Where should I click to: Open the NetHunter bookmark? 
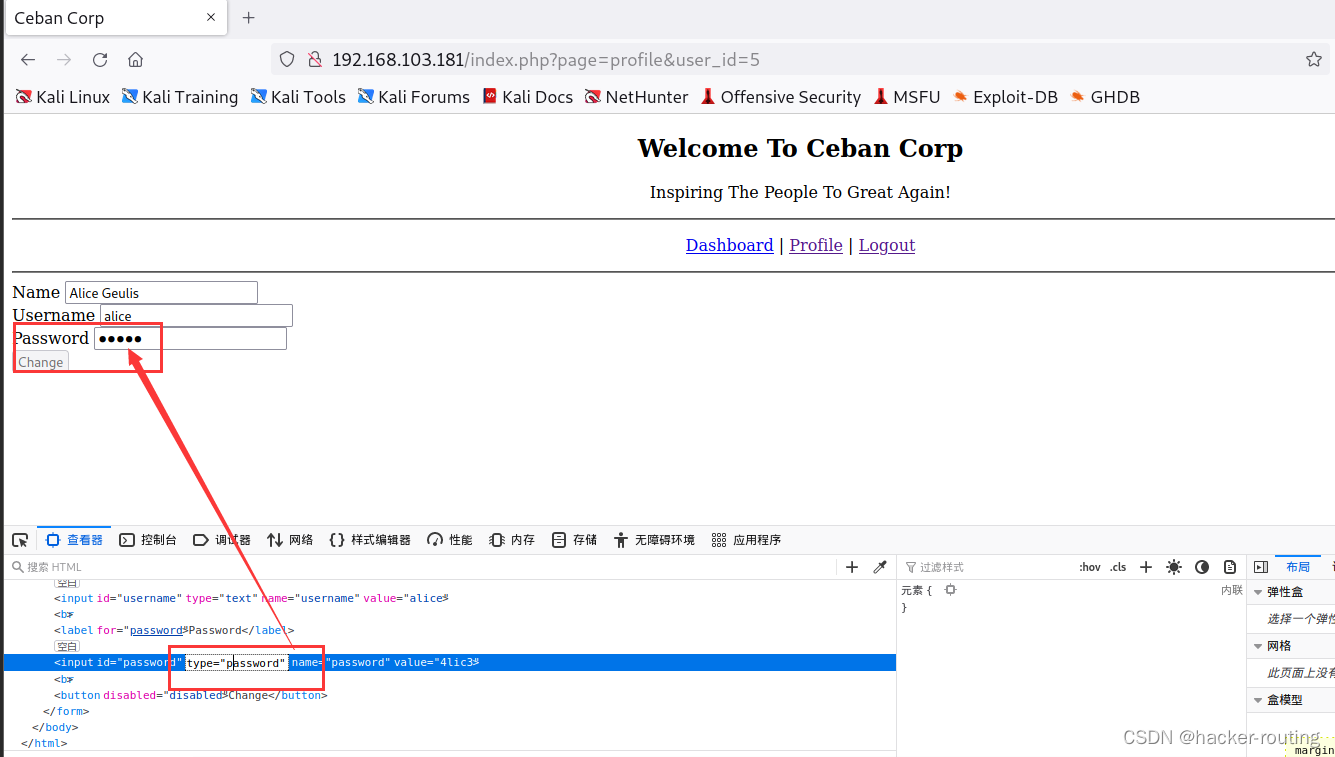pyautogui.click(x=636, y=97)
